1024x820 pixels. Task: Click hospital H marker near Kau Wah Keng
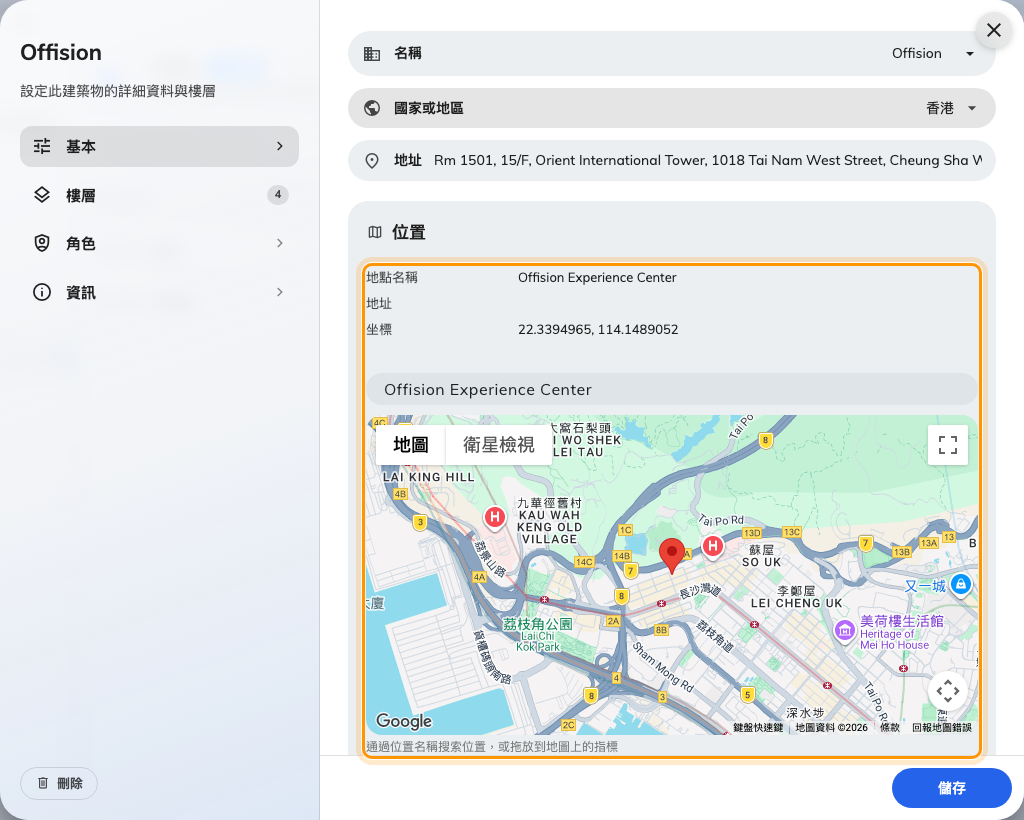[495, 518]
